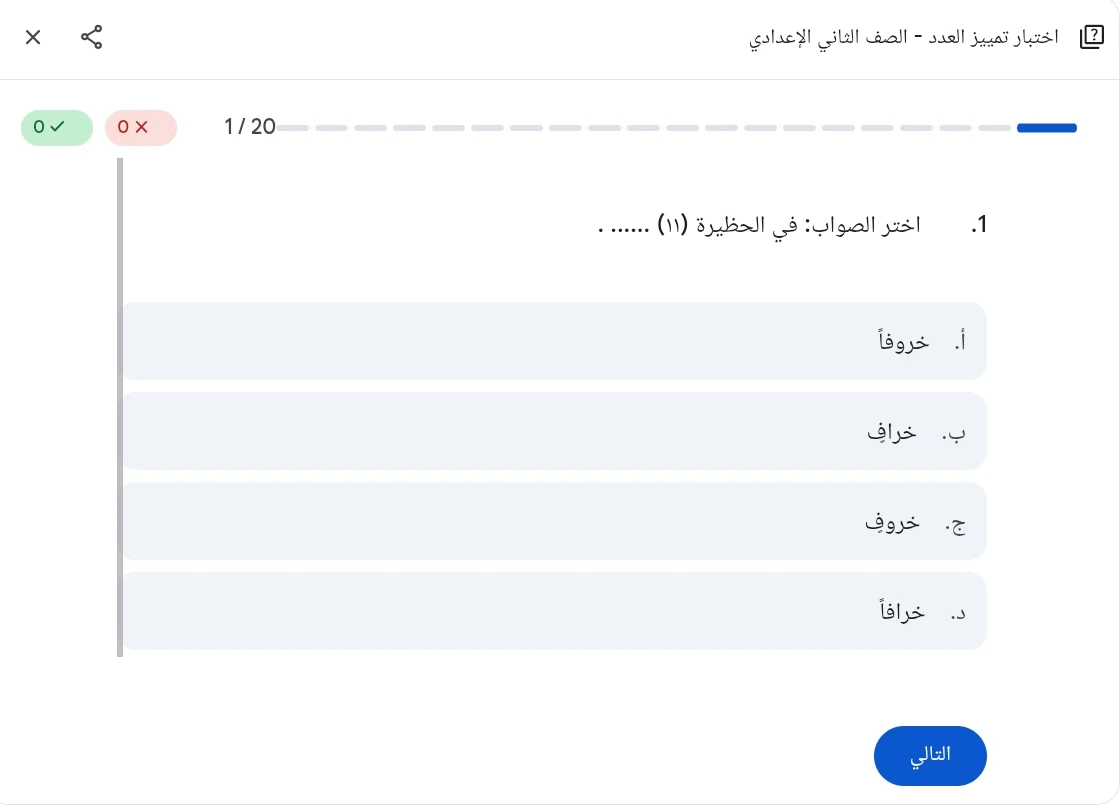The height and width of the screenshot is (807, 1120).
Task: Click the red X wrong-answers badge
Action: click(141, 128)
